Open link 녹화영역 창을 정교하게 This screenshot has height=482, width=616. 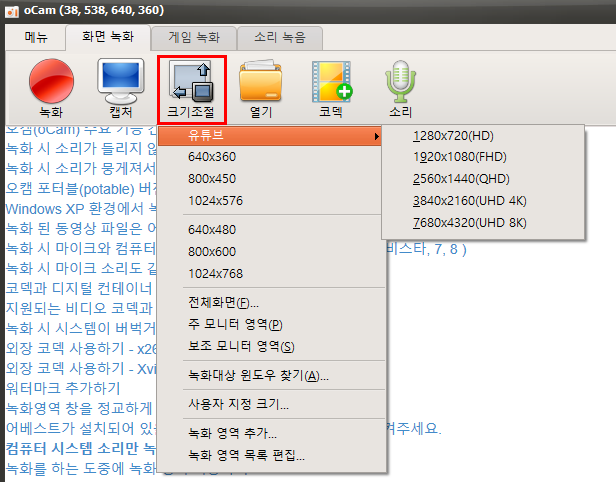point(79,409)
